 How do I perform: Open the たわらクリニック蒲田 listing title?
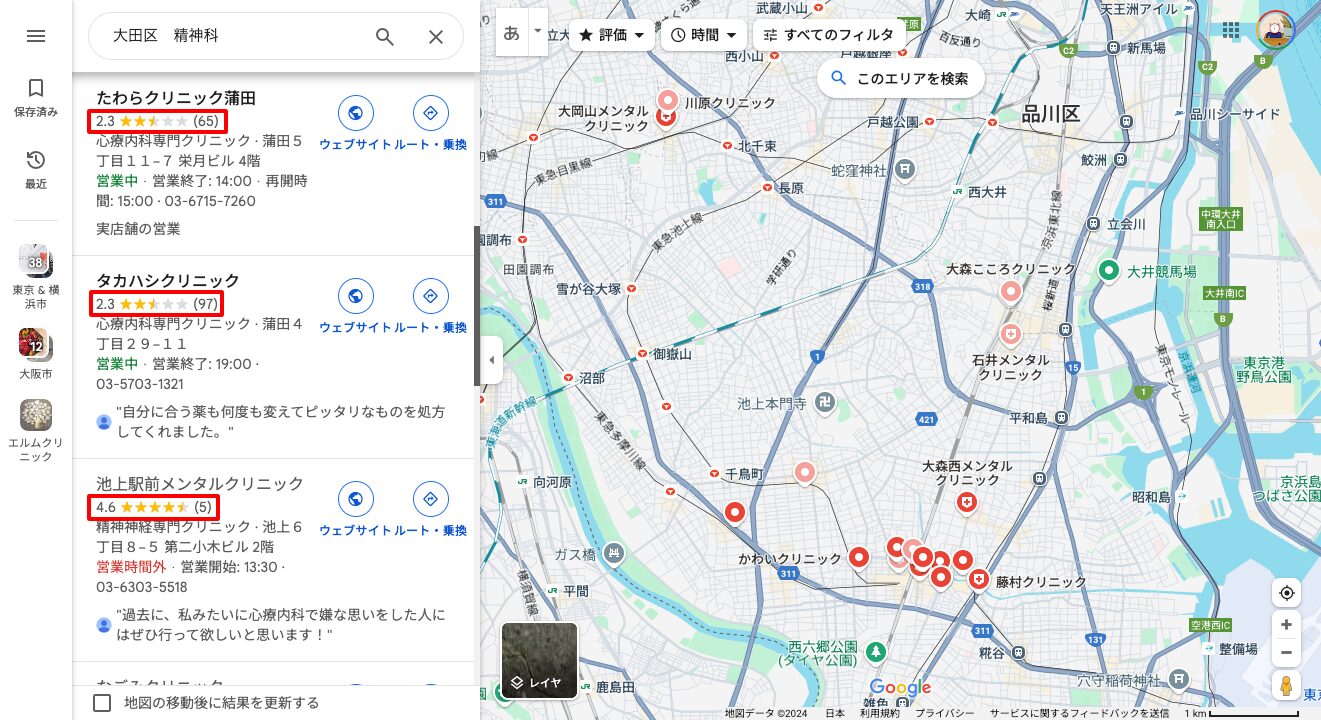coord(176,98)
